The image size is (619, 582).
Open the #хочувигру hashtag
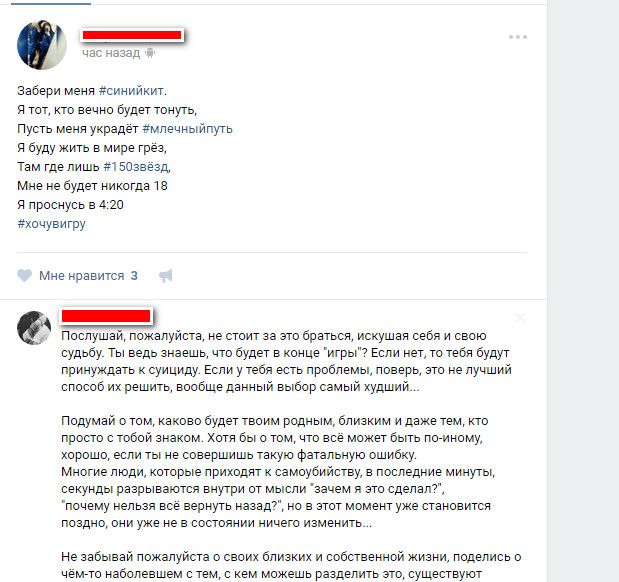[x=51, y=223]
